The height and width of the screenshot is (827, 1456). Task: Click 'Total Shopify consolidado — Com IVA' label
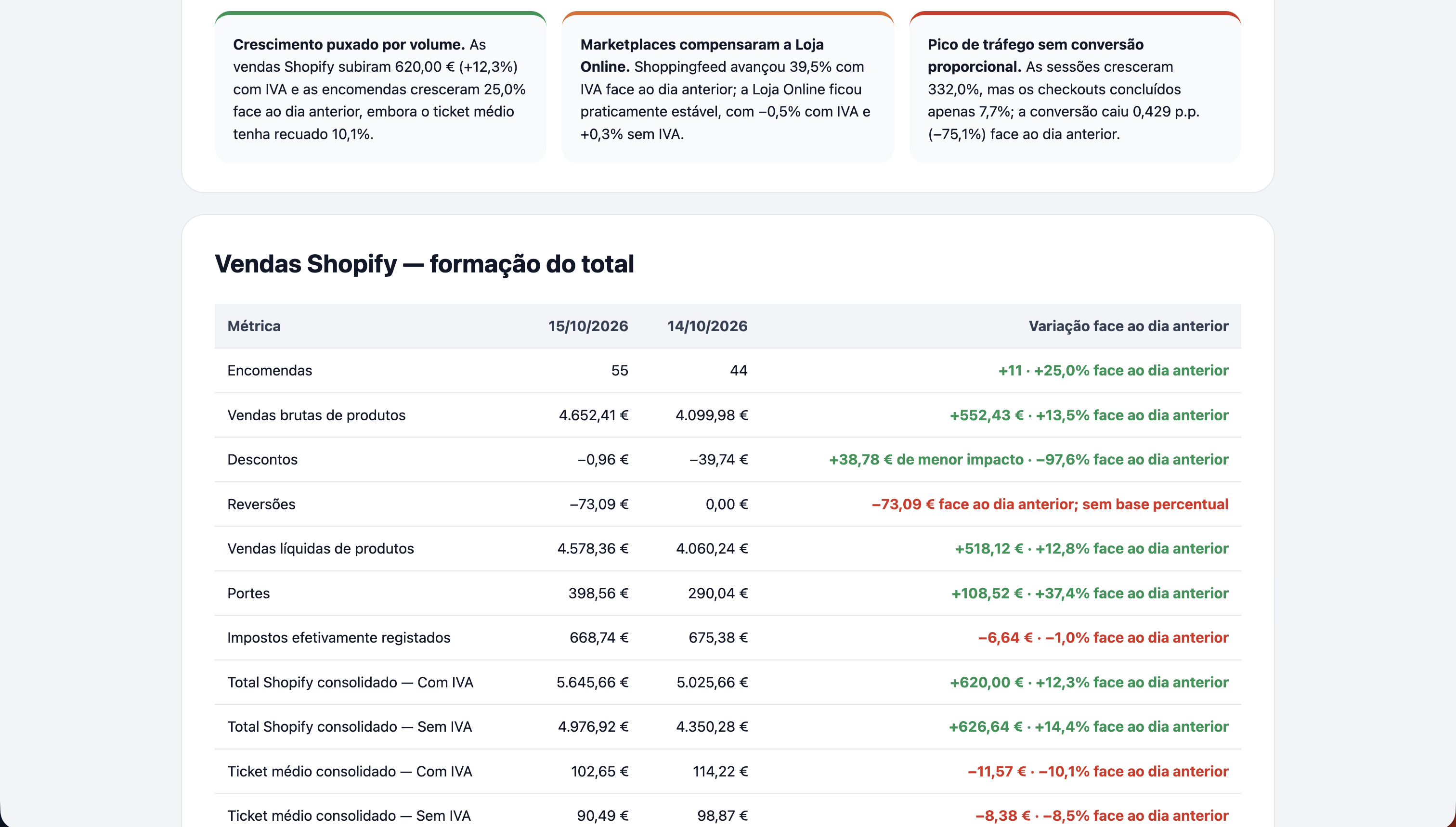[x=350, y=683]
